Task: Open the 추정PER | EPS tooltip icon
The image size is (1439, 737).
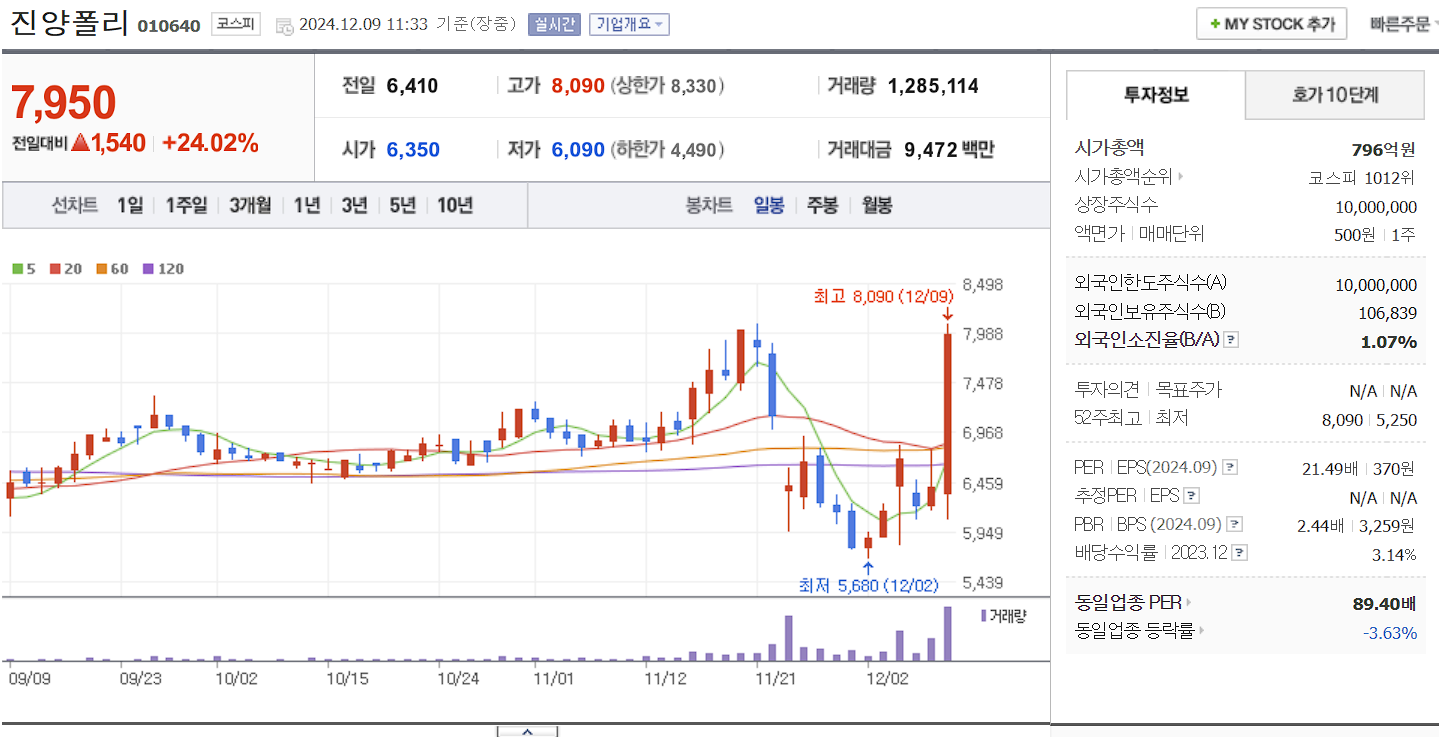Action: pyautogui.click(x=1192, y=495)
